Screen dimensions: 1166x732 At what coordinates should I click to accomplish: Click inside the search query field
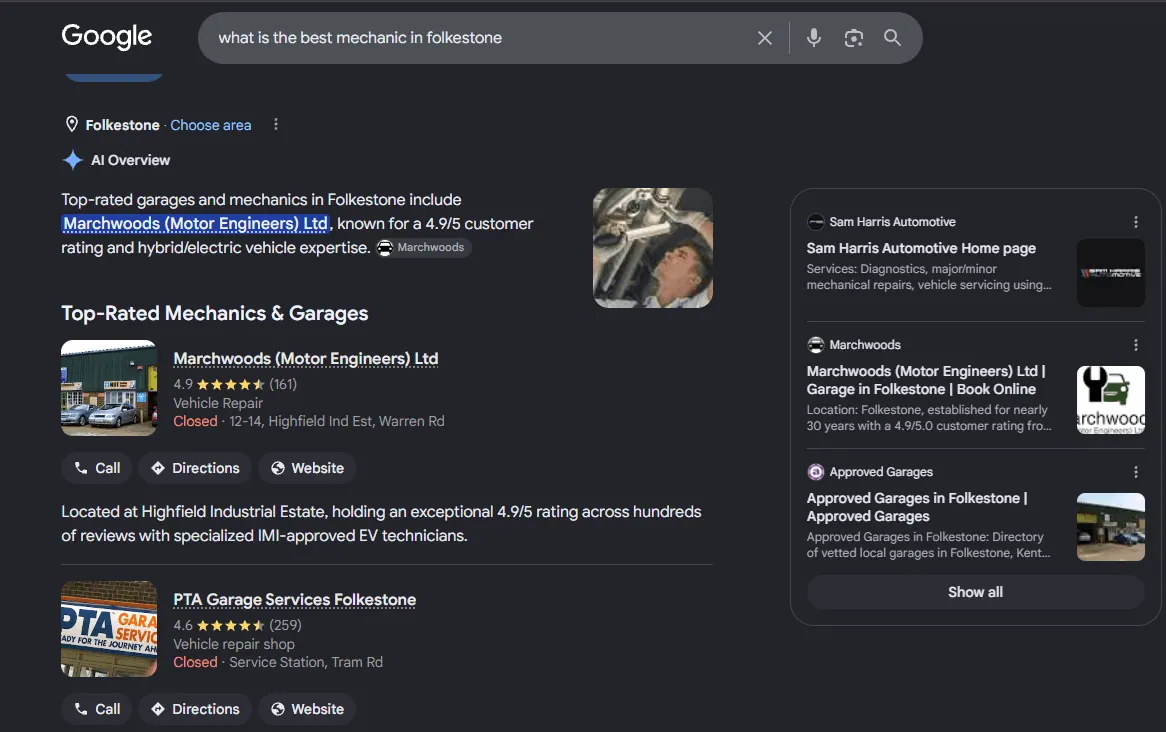point(476,38)
